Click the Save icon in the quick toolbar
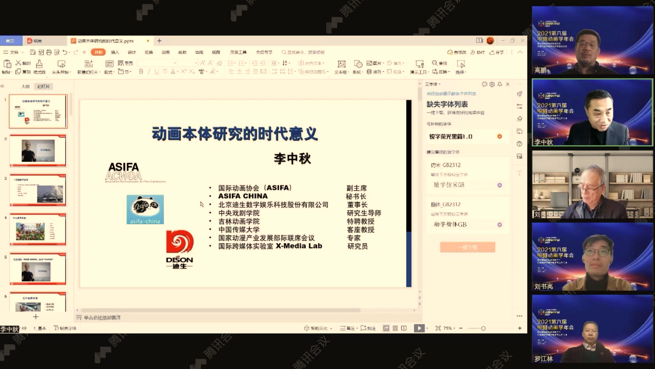Image resolution: width=655 pixels, height=369 pixels. point(33,52)
